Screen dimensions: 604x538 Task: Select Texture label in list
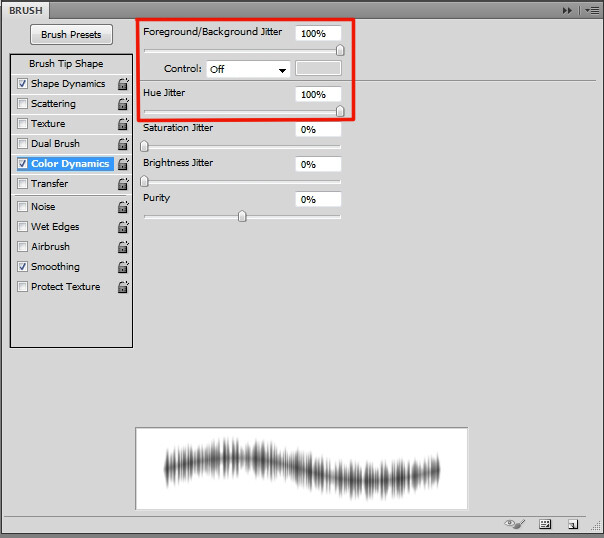tap(48, 124)
